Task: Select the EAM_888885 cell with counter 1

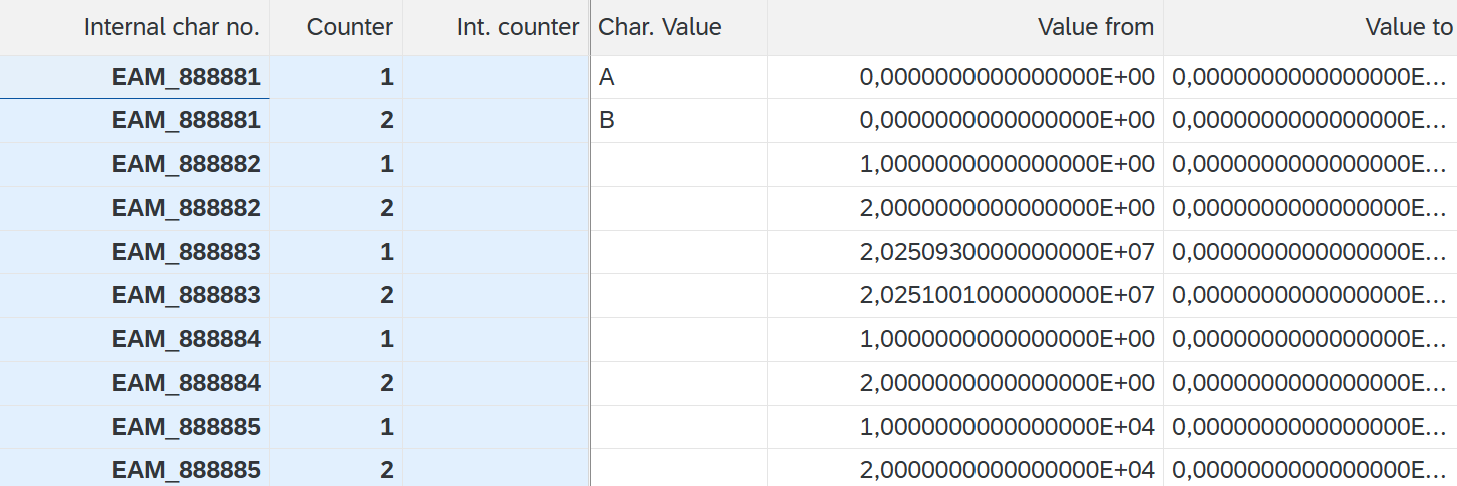Action: point(186,427)
